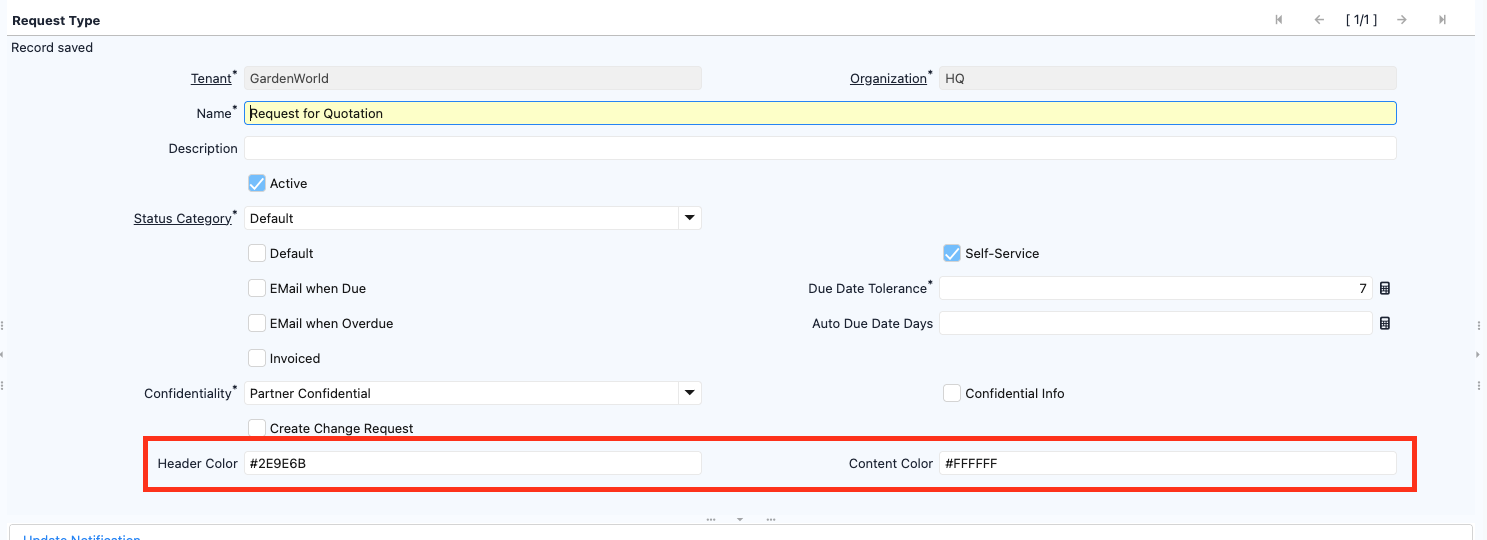Open calculator for Due Date Tolerance

point(1385,288)
